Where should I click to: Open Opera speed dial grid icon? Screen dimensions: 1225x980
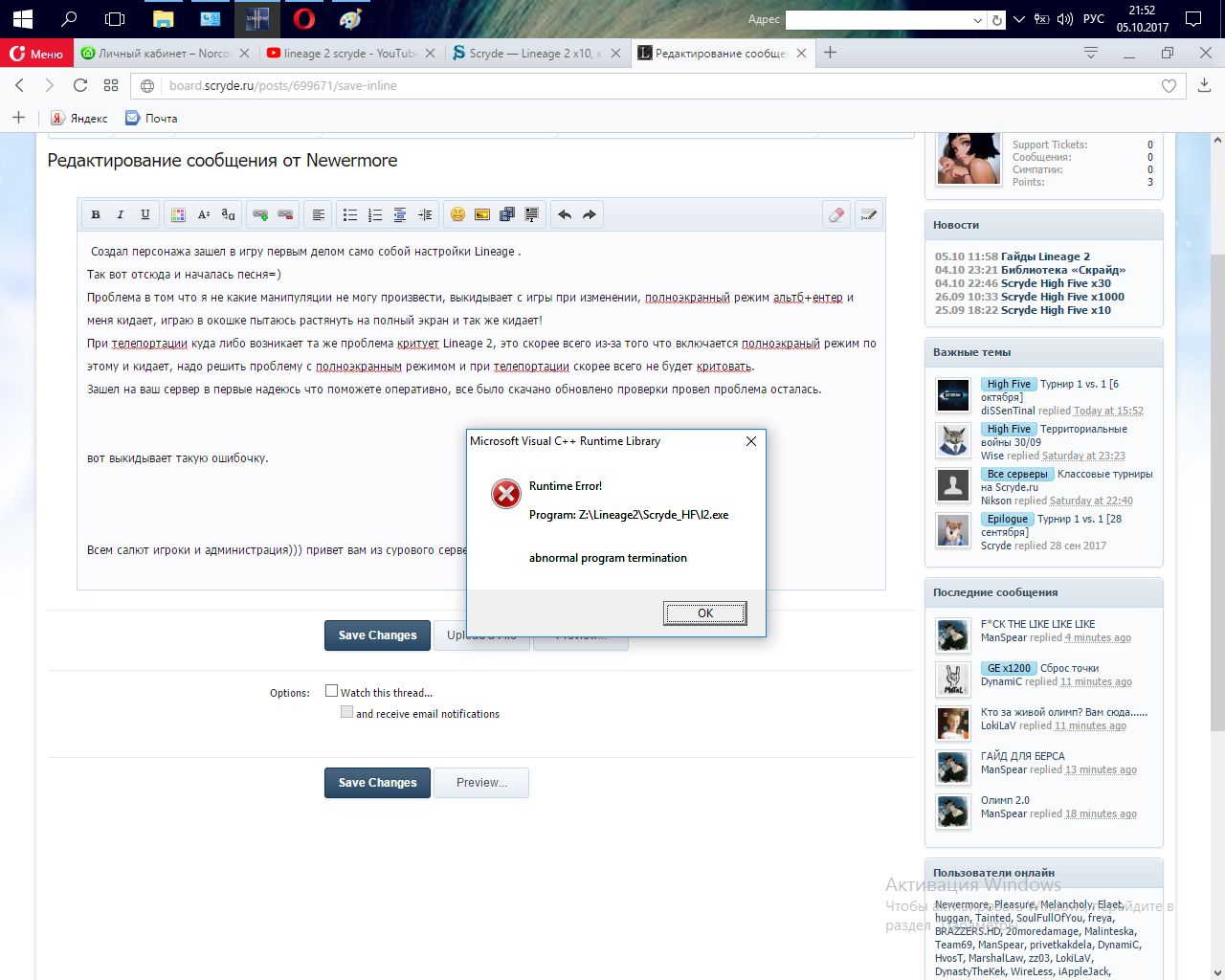pyautogui.click(x=111, y=85)
